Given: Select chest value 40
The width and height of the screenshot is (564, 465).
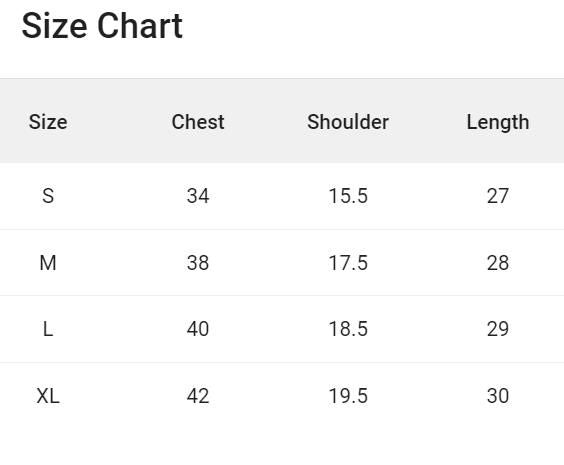Looking at the screenshot, I should point(198,329).
